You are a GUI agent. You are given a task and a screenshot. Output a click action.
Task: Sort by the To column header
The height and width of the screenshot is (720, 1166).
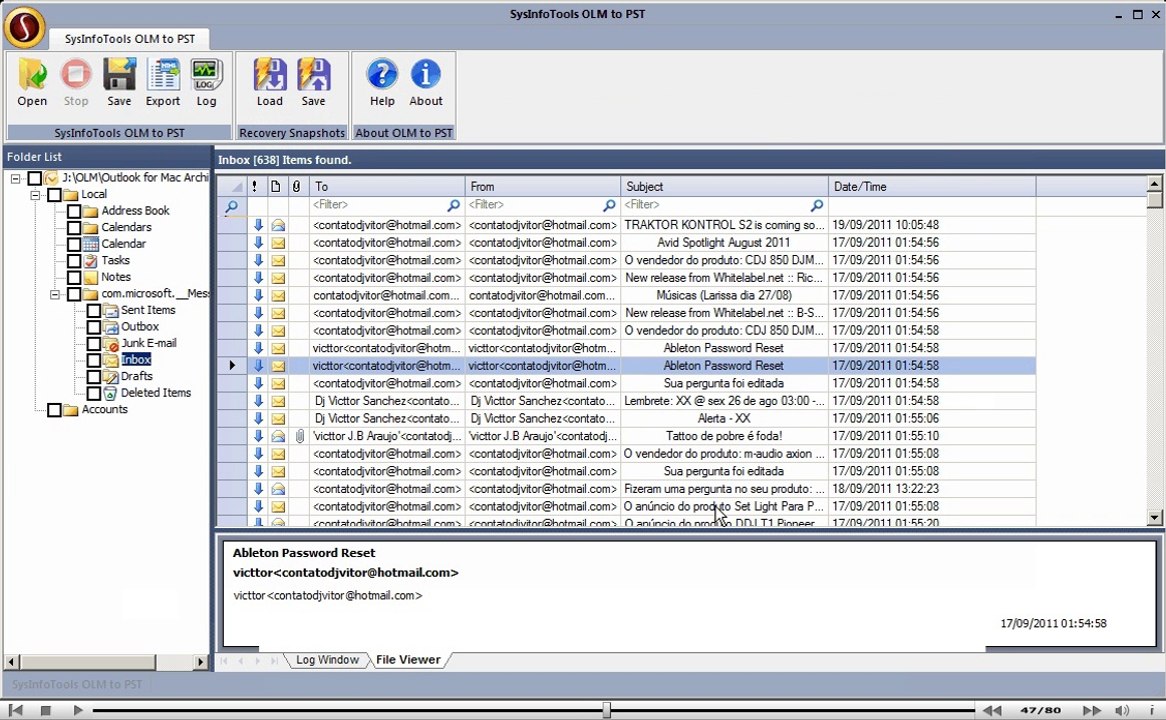(387, 186)
